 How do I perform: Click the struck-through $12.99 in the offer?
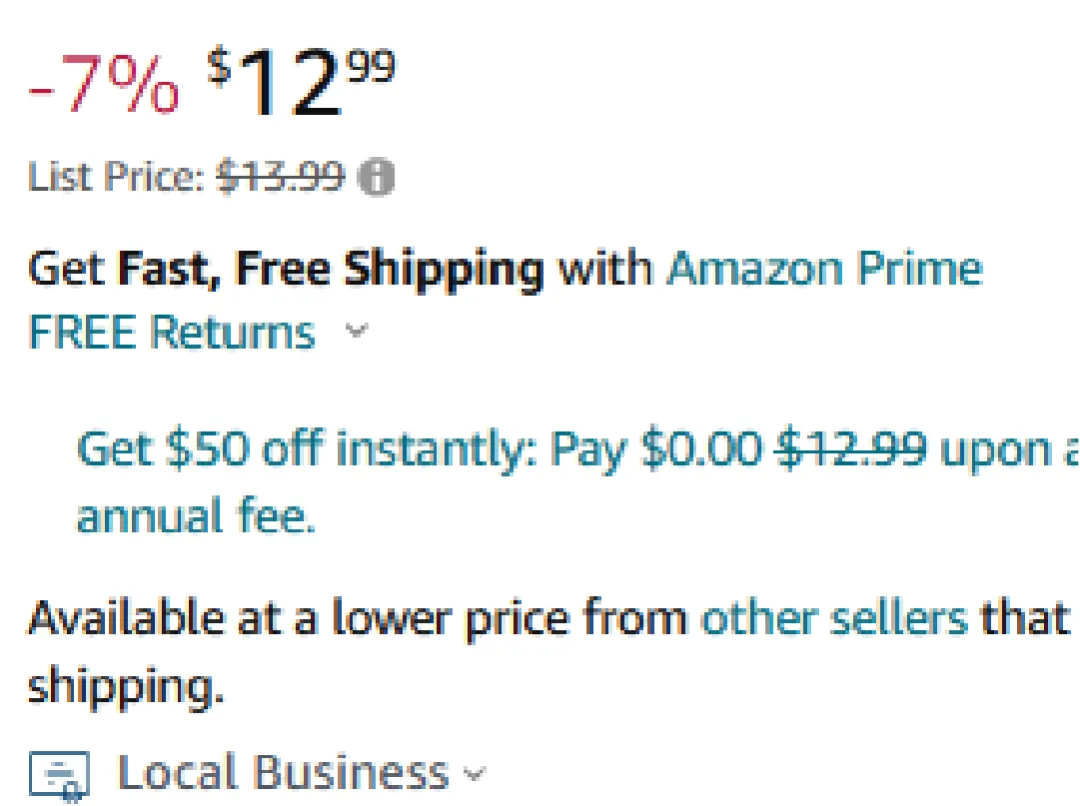pyautogui.click(x=852, y=450)
